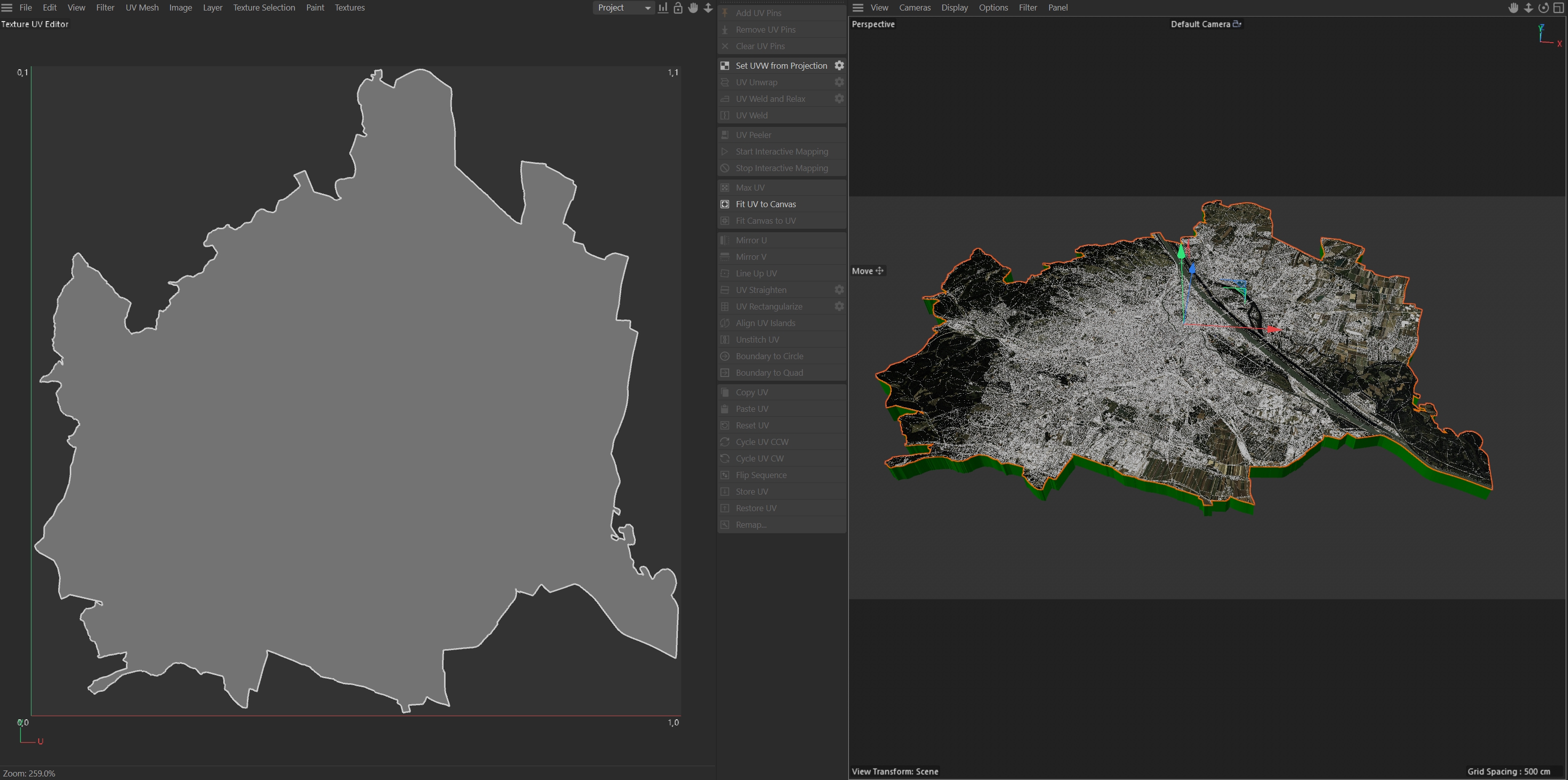
Task: Click the green Y axis arrow handle
Action: click(x=1182, y=251)
